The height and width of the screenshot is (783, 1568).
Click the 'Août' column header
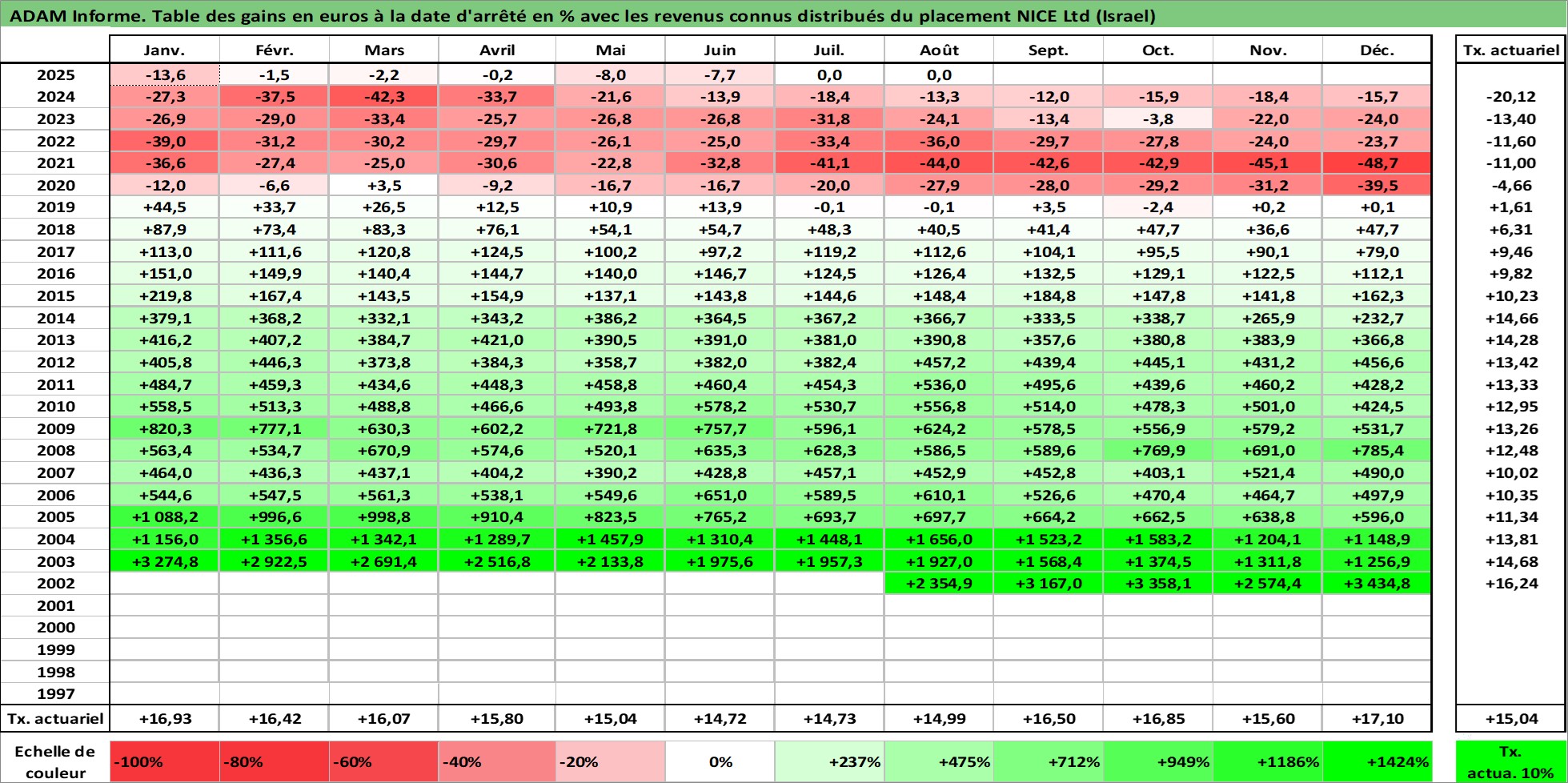click(939, 50)
